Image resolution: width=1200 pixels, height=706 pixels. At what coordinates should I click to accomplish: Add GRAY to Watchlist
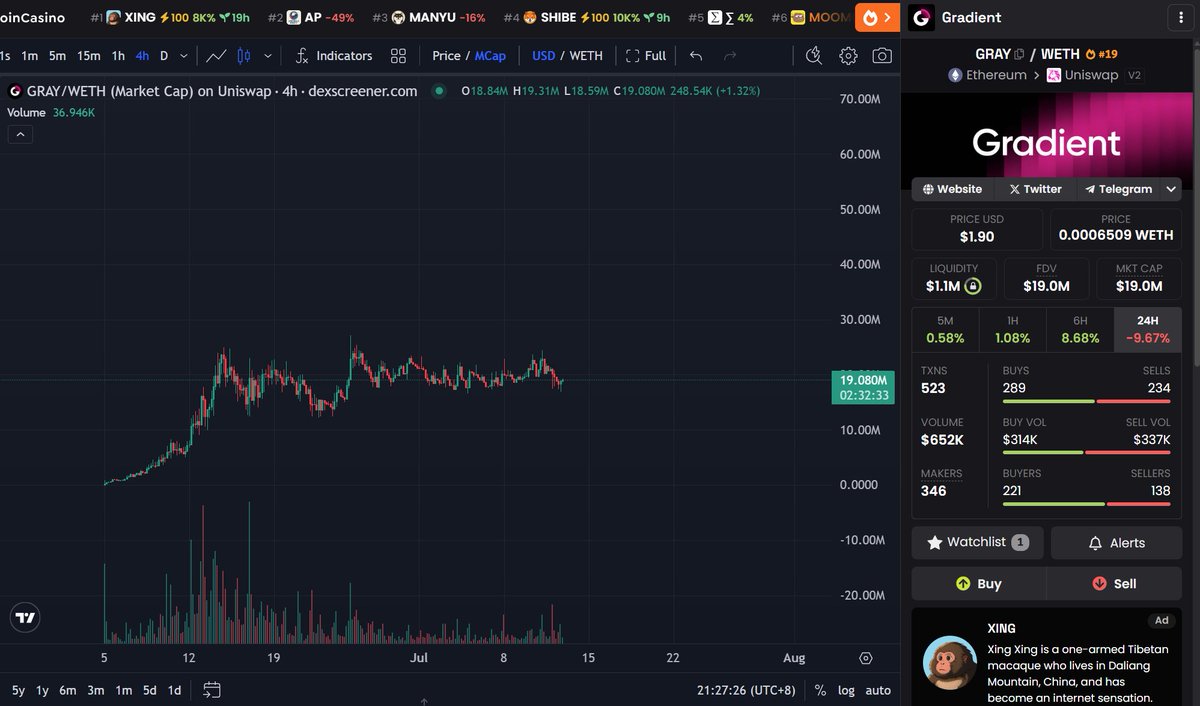click(x=977, y=542)
